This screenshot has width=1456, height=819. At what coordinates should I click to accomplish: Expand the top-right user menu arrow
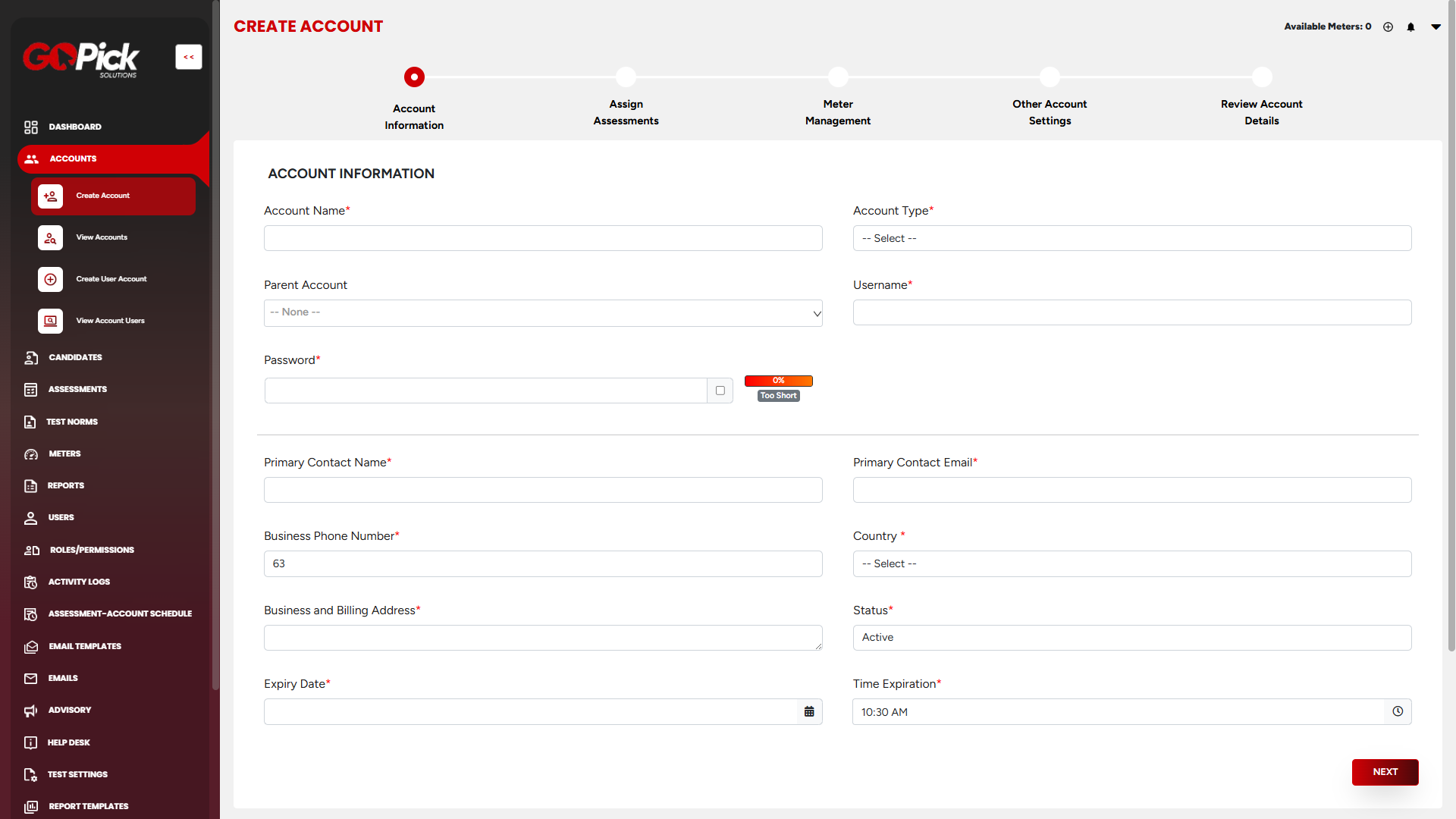coord(1436,27)
